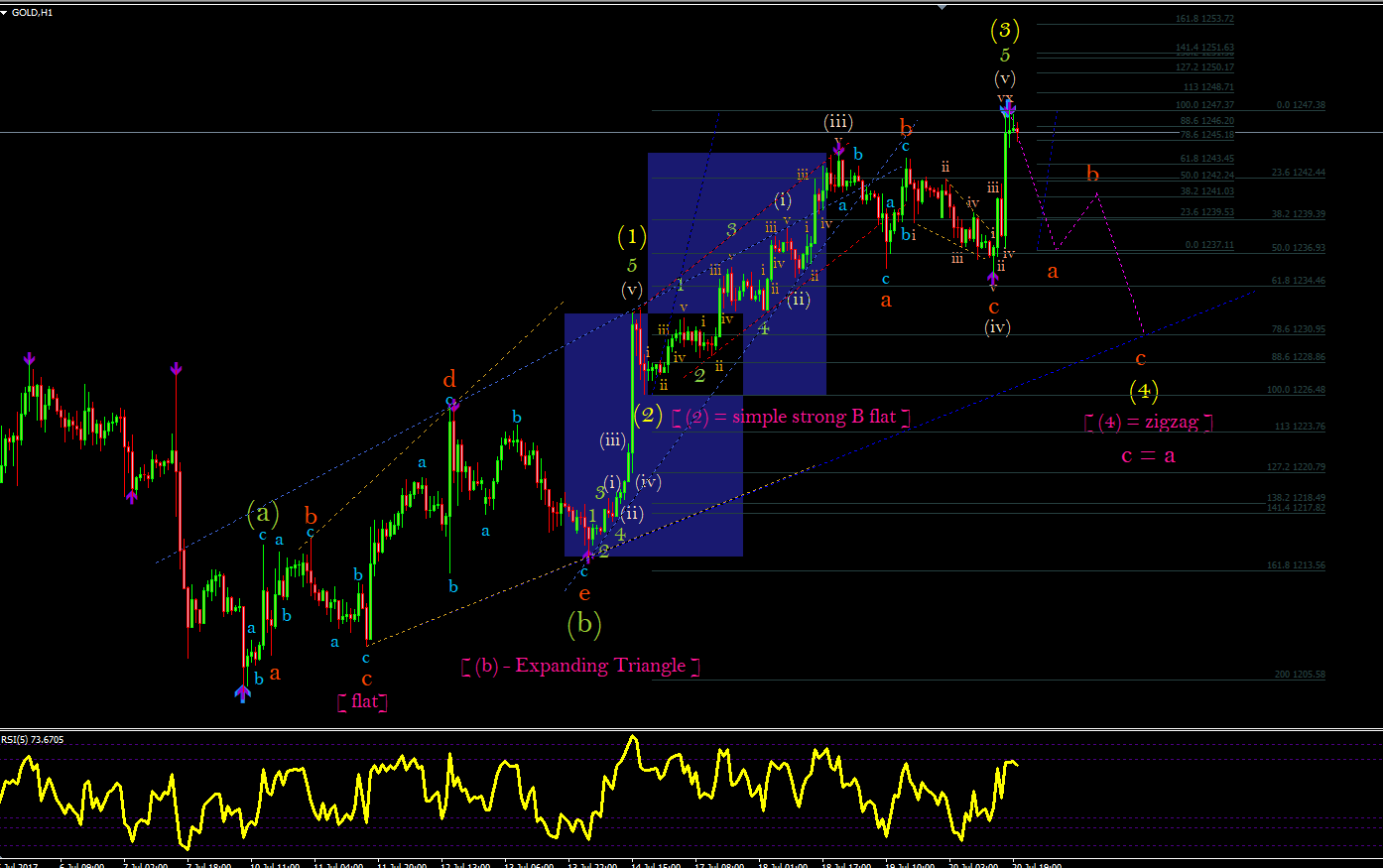Select the '(b) - Expanding Triangle' text label

580,666
